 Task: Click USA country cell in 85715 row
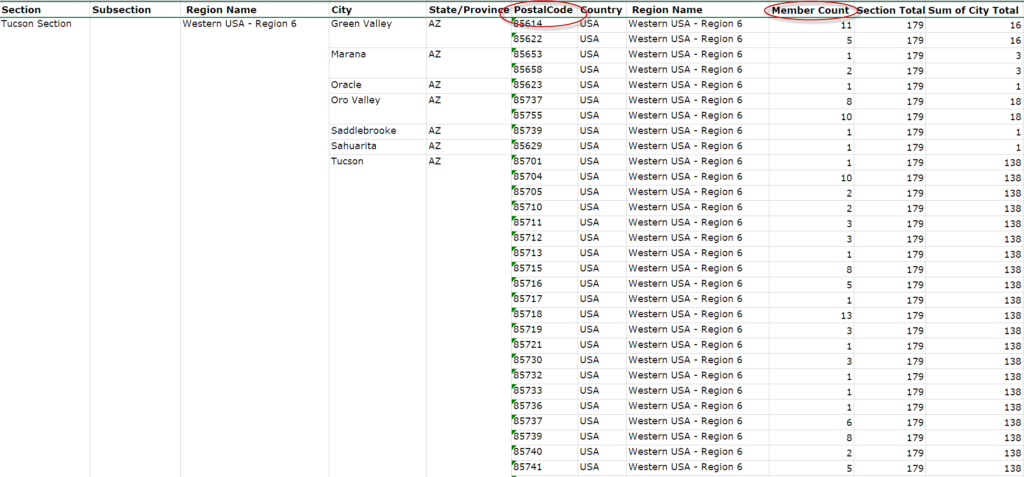(589, 269)
